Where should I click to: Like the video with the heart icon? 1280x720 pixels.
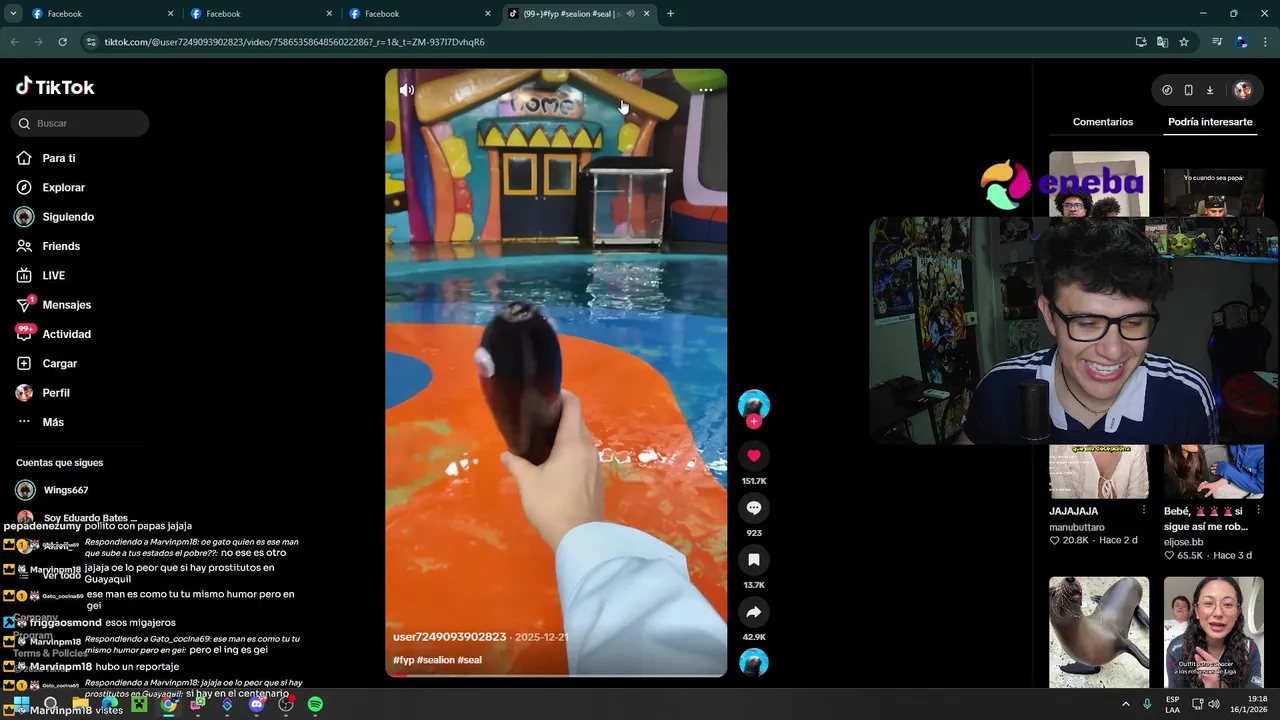click(754, 456)
